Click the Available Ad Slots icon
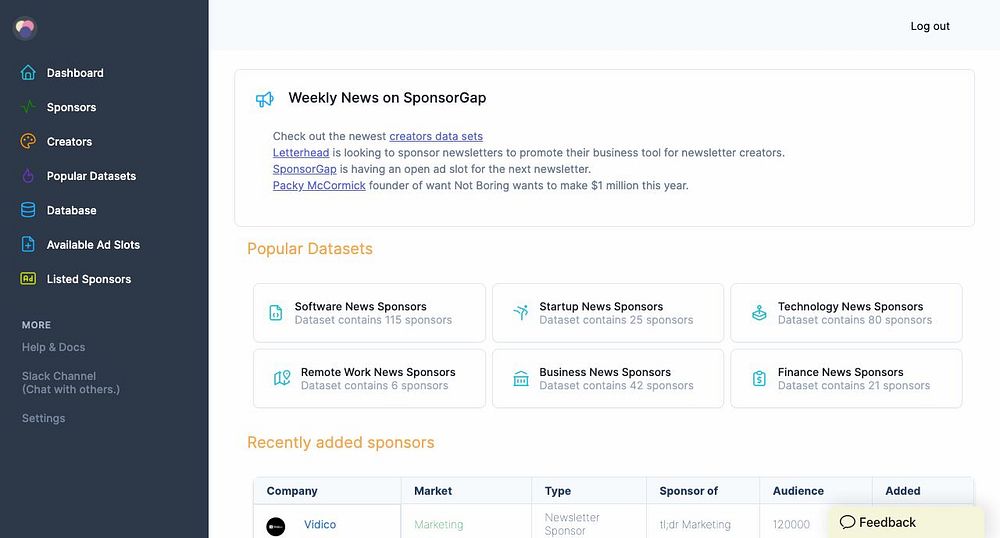The image size is (1000, 538). click(28, 245)
